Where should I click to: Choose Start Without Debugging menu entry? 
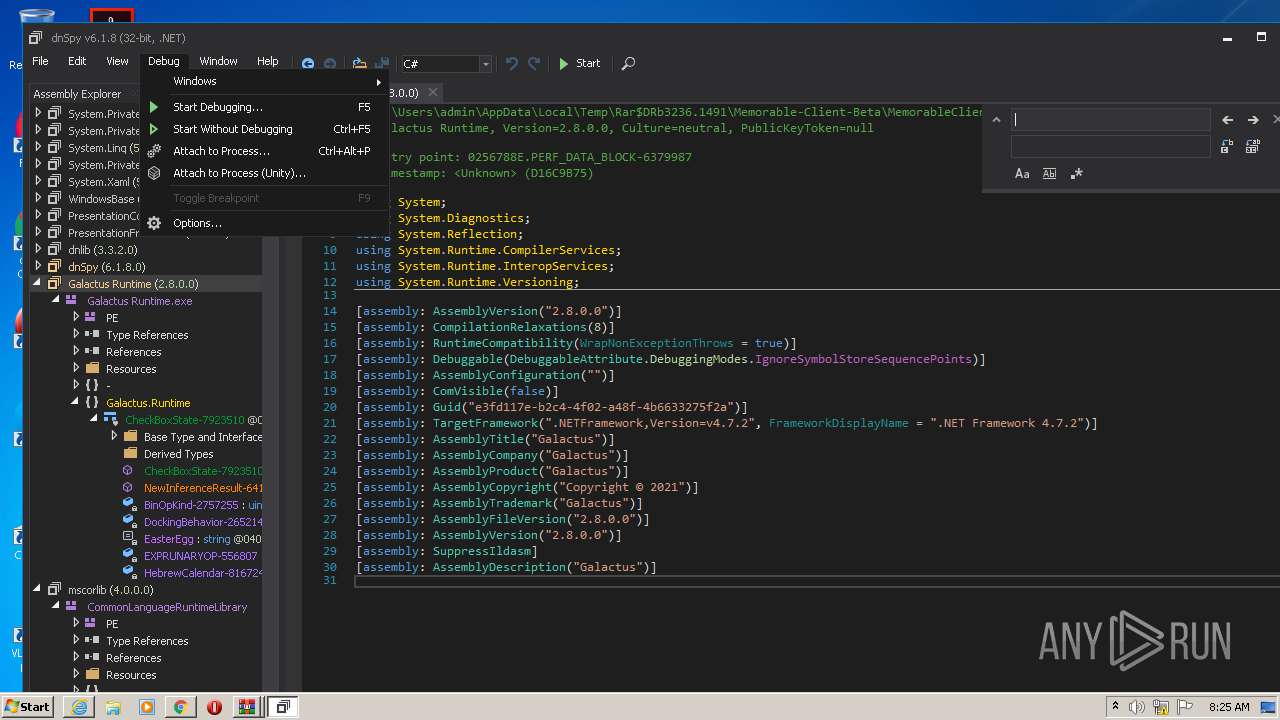pos(264,129)
